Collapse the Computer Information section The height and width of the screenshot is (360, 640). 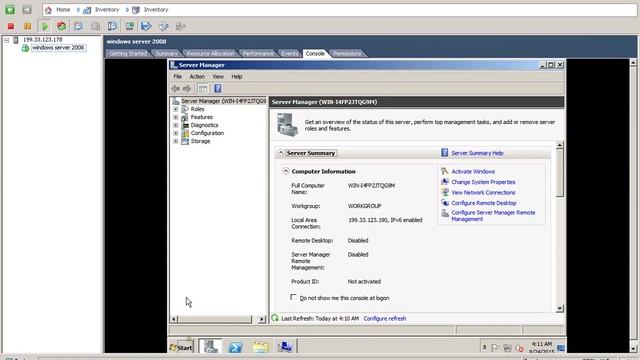[286, 171]
